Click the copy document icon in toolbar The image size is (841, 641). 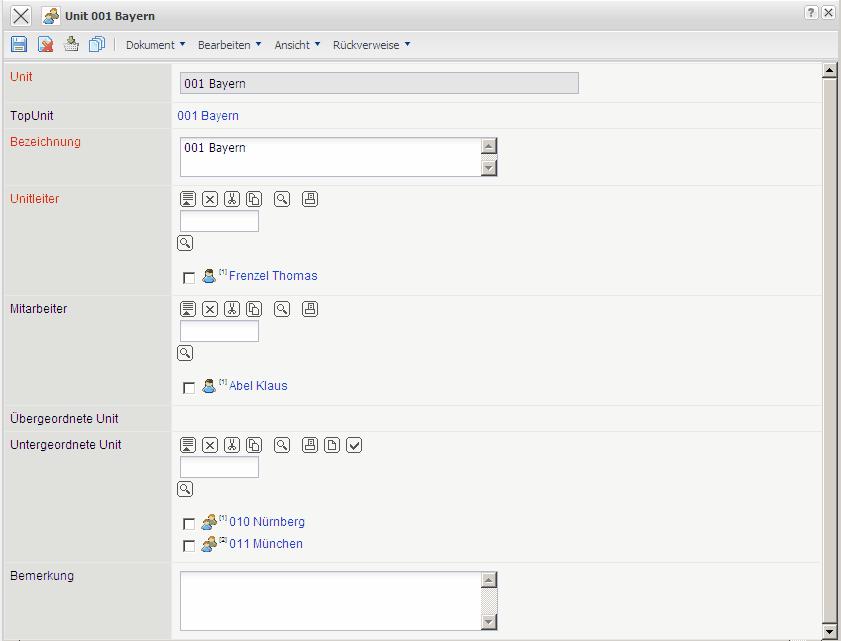(x=97, y=45)
